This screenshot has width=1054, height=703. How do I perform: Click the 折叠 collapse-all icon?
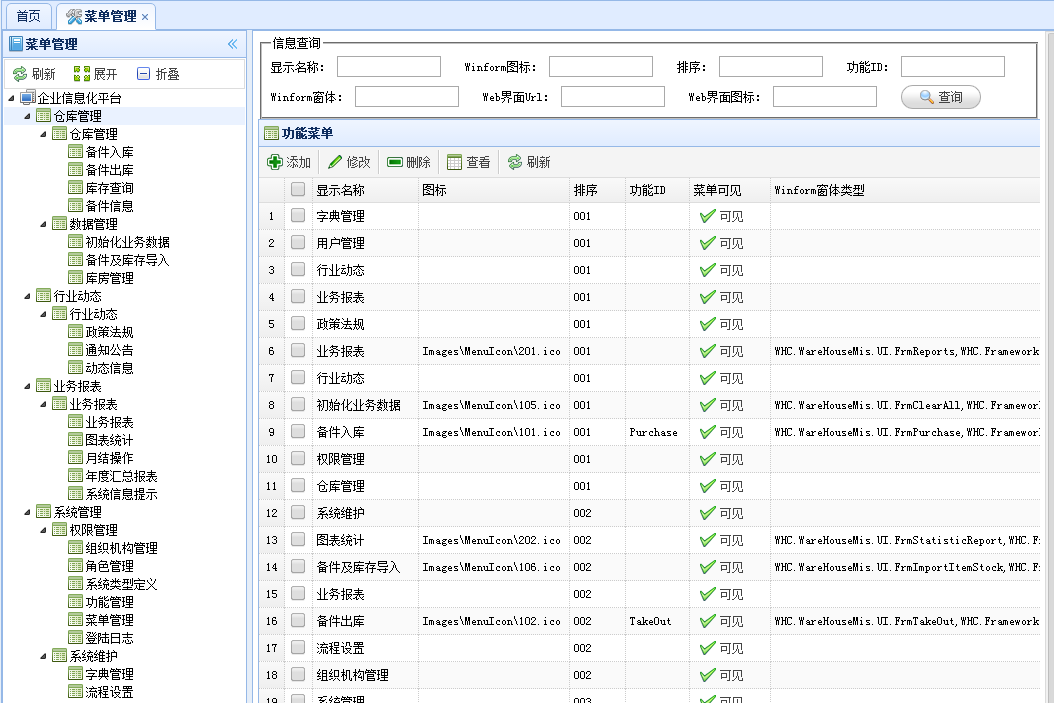coord(143,74)
